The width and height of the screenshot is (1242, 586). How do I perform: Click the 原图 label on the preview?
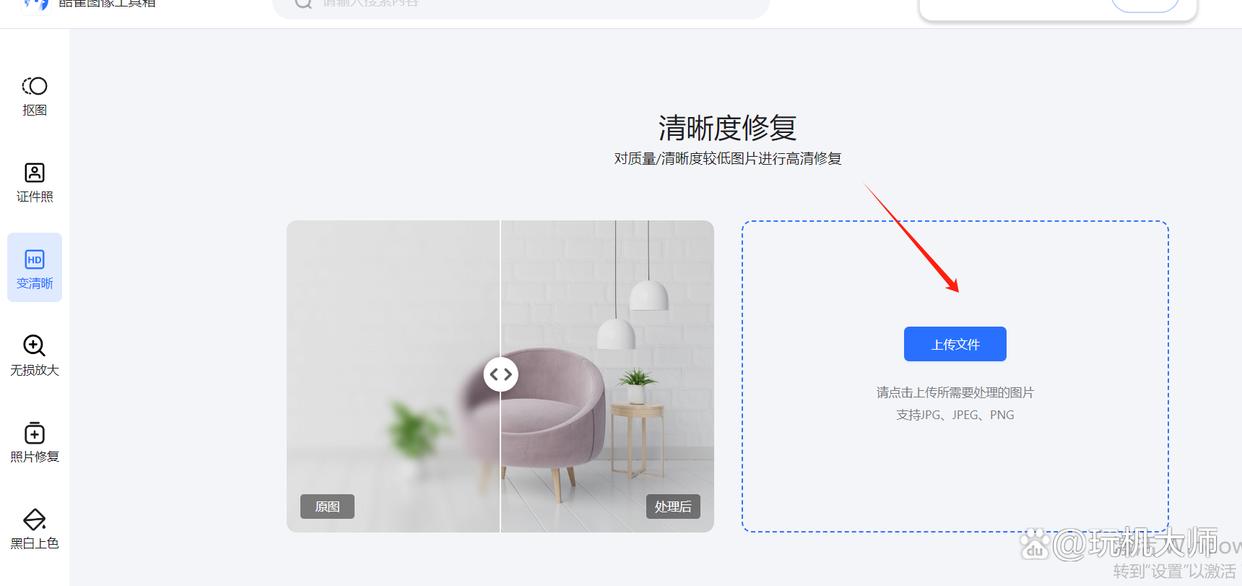[327, 506]
